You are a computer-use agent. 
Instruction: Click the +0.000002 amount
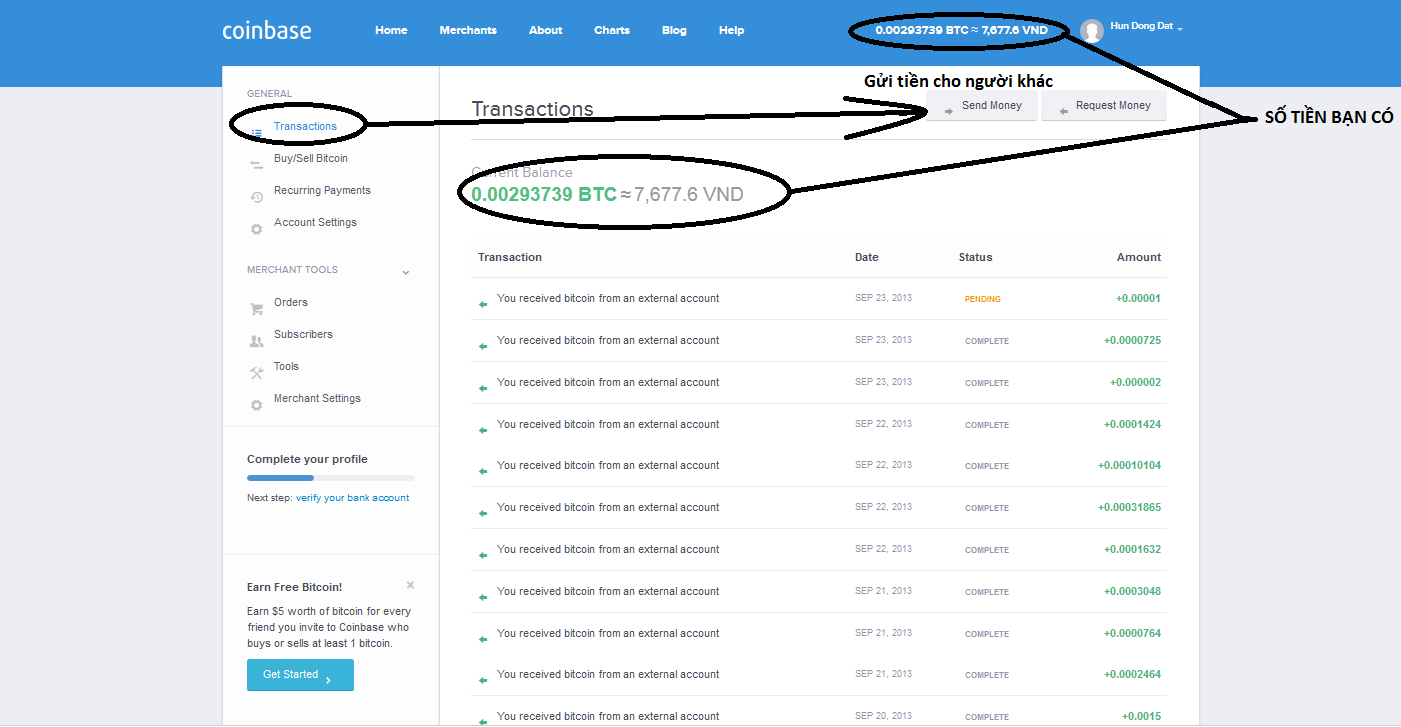1135,382
